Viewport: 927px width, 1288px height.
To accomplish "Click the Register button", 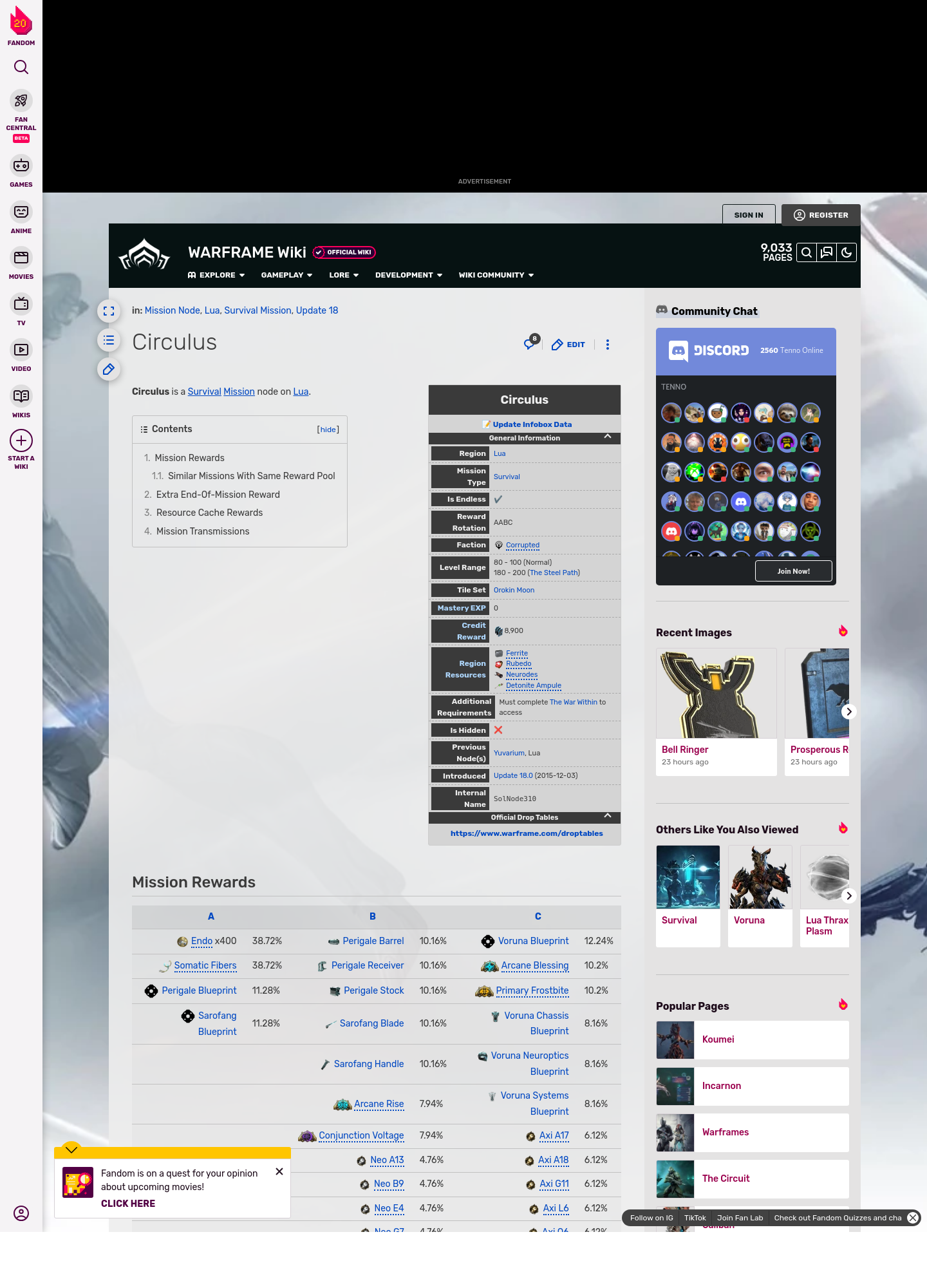I will [821, 215].
